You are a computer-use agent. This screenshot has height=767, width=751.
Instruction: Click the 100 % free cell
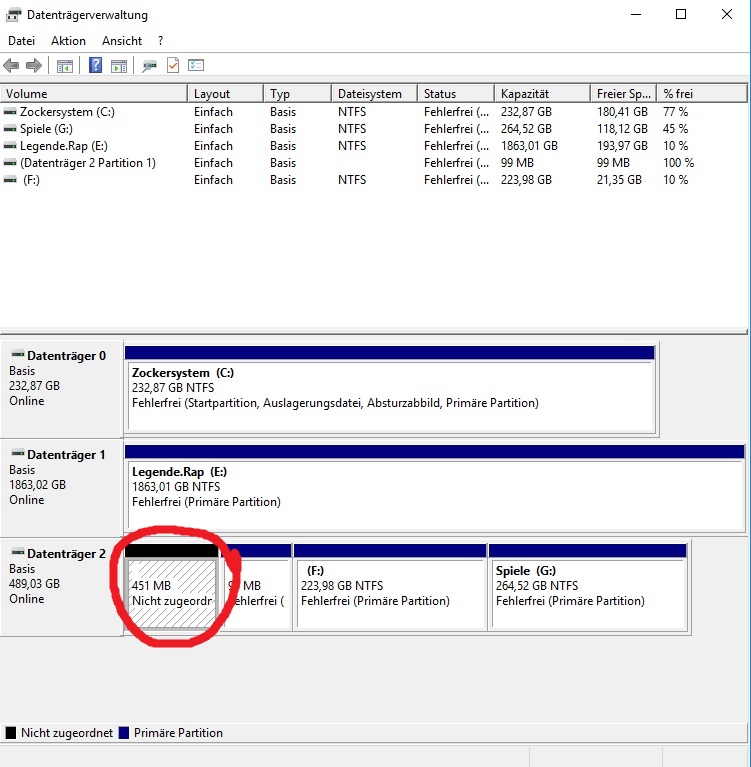click(x=678, y=163)
